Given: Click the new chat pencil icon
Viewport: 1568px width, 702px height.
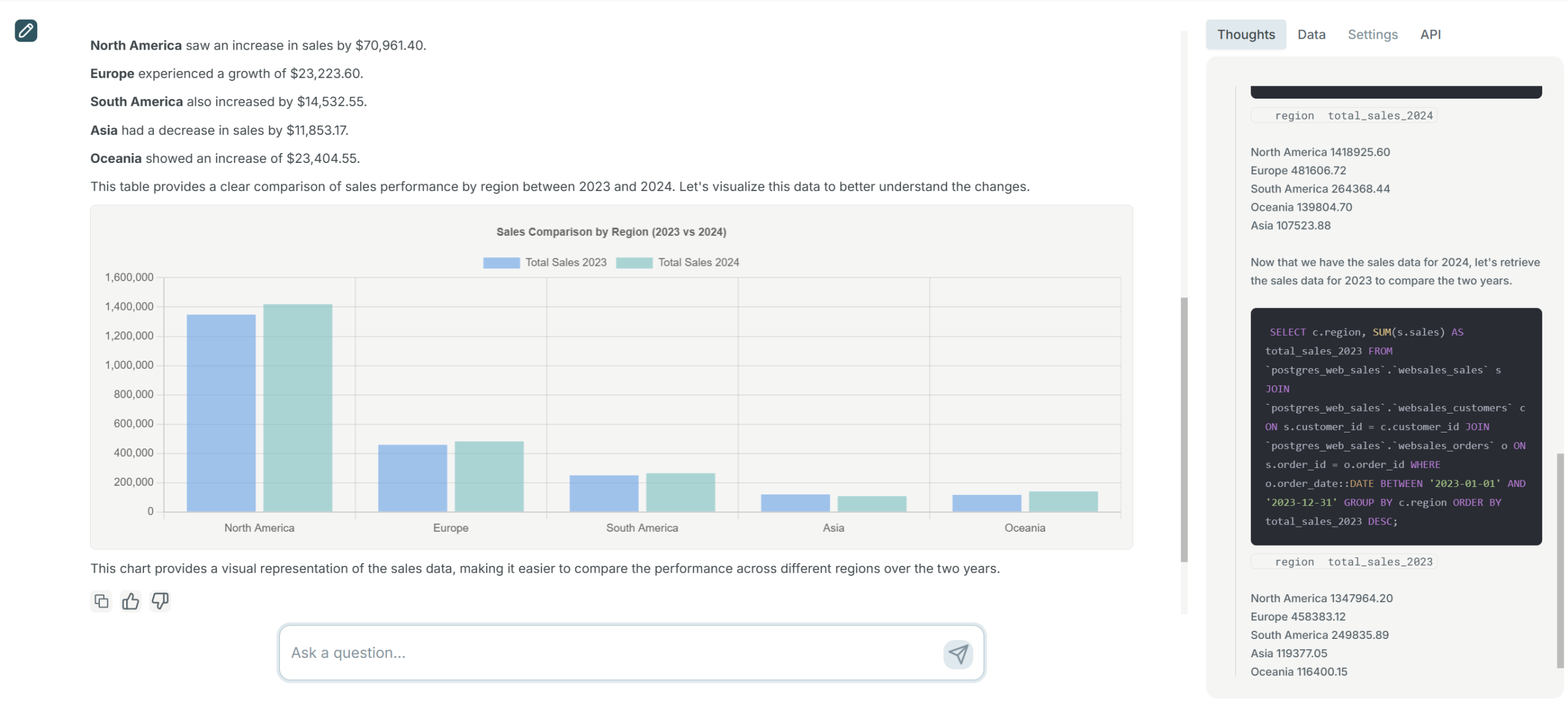Looking at the screenshot, I should (x=26, y=31).
